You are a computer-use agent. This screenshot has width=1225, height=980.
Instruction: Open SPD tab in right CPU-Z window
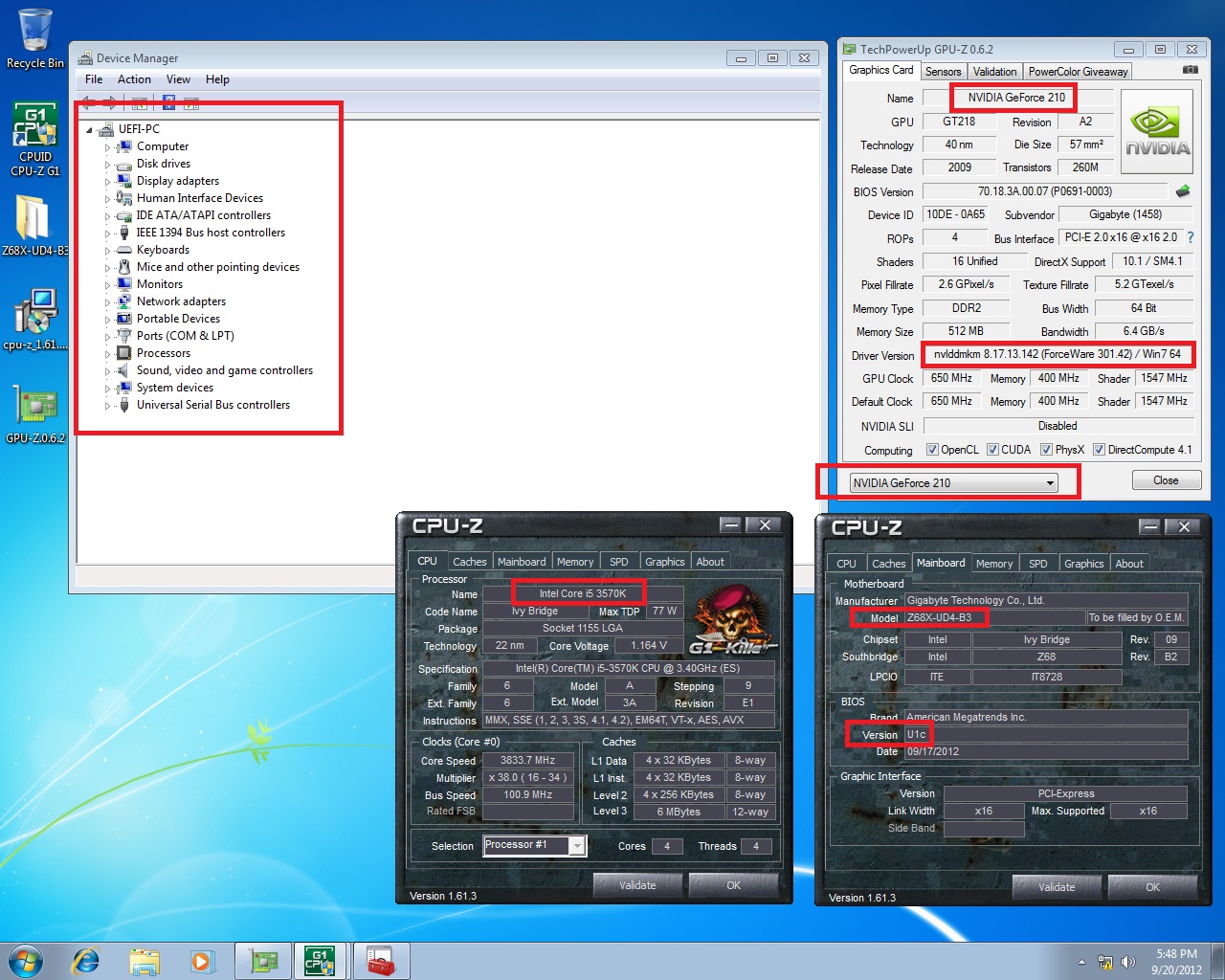click(x=1037, y=564)
